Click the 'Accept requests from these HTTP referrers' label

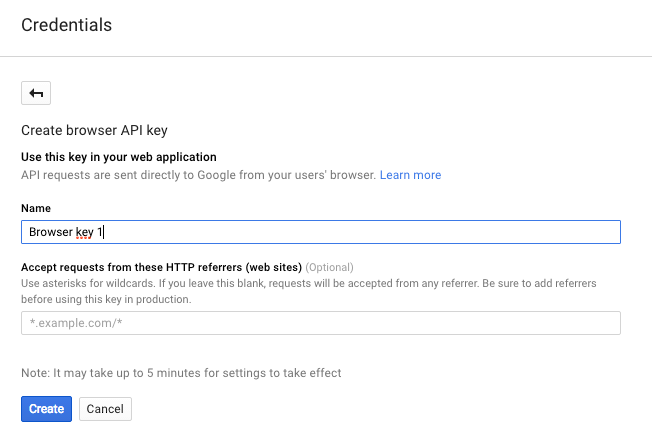coord(161,267)
